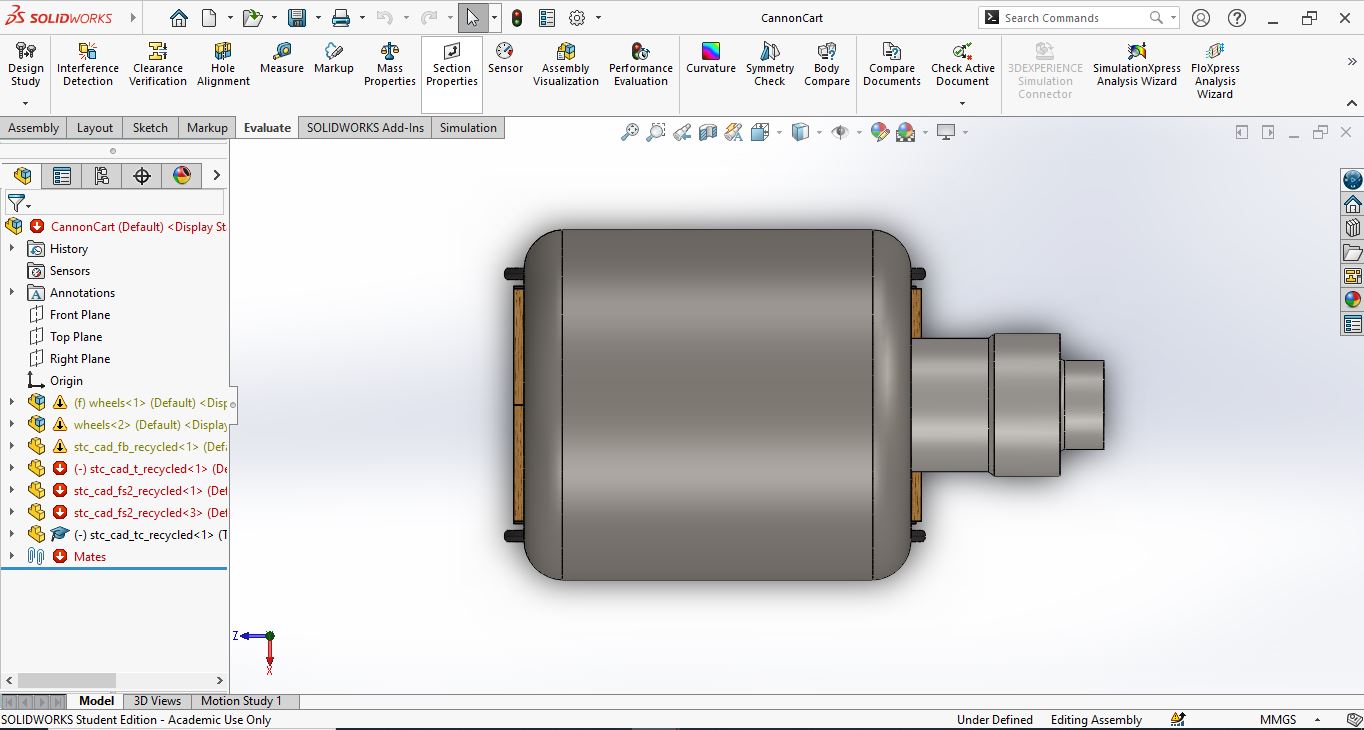
Task: Click Apply Scene color icon
Action: [x=906, y=132]
